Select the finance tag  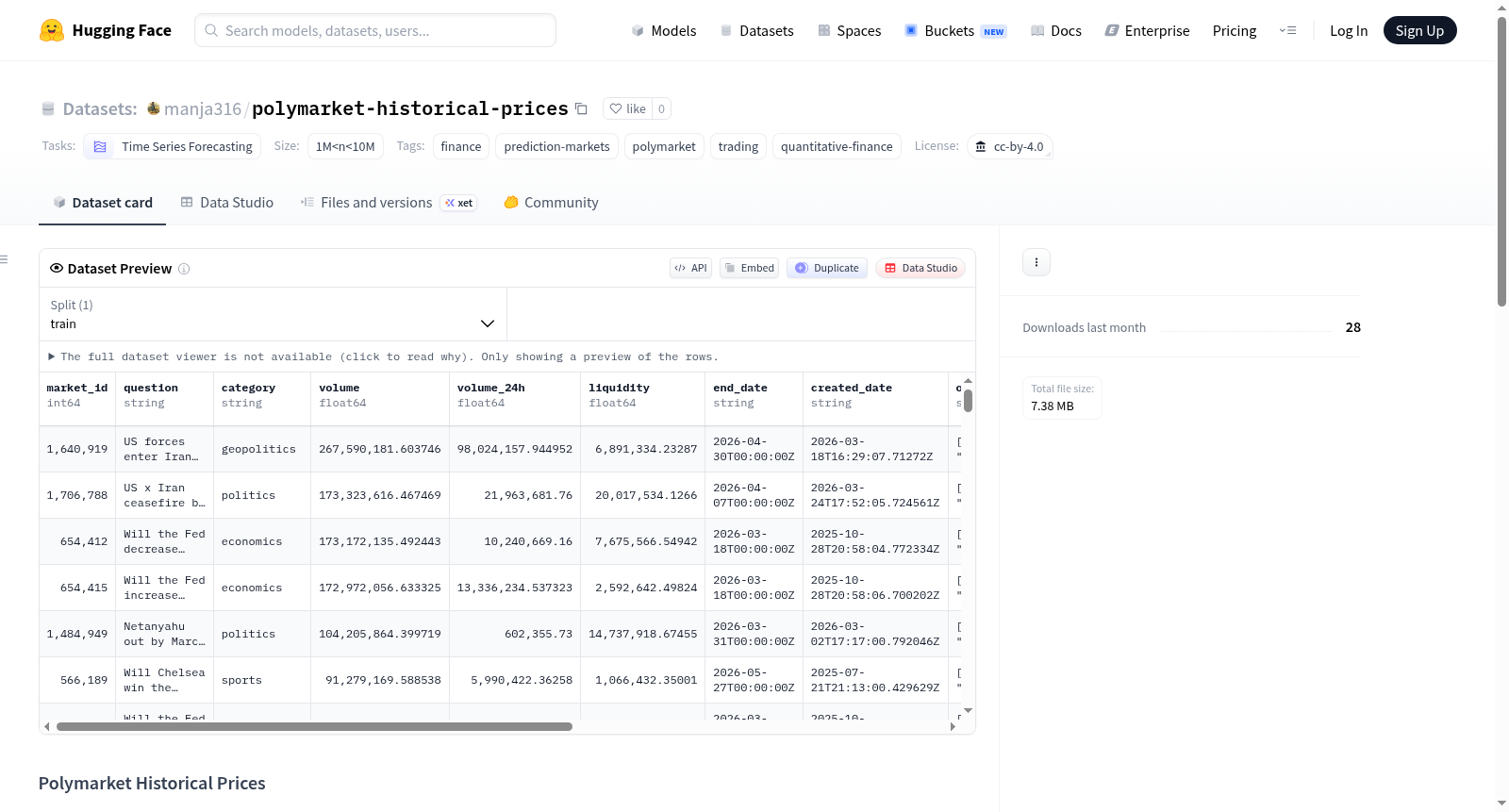tap(461, 146)
